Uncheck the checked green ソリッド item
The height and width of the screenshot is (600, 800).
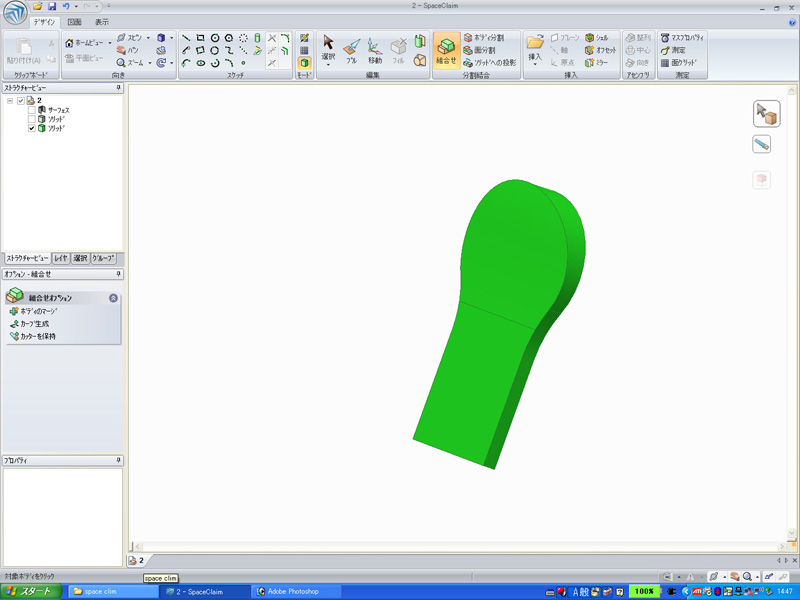click(32, 128)
